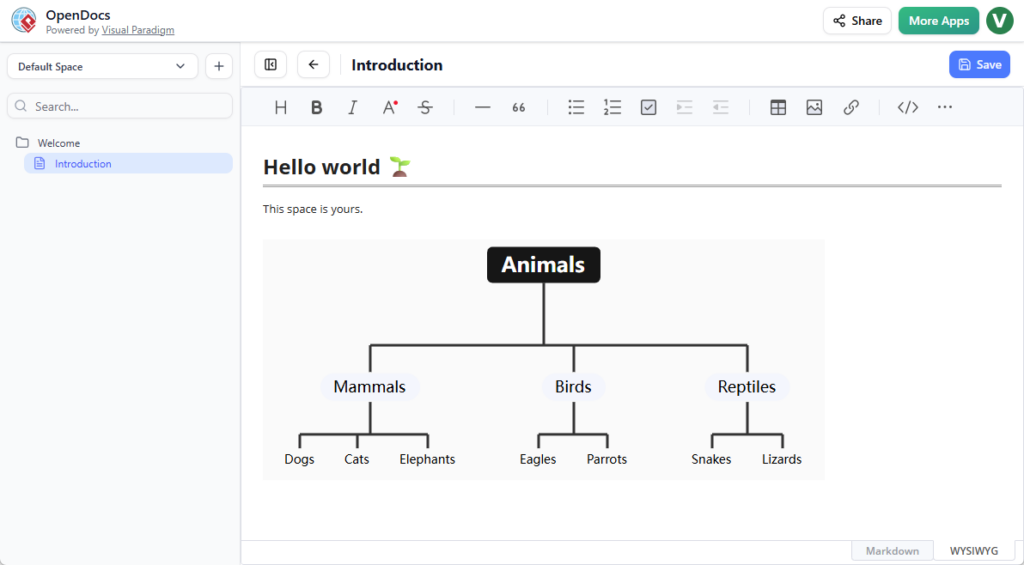
Task: Switch to the WYSIWYG tab
Action: [973, 551]
